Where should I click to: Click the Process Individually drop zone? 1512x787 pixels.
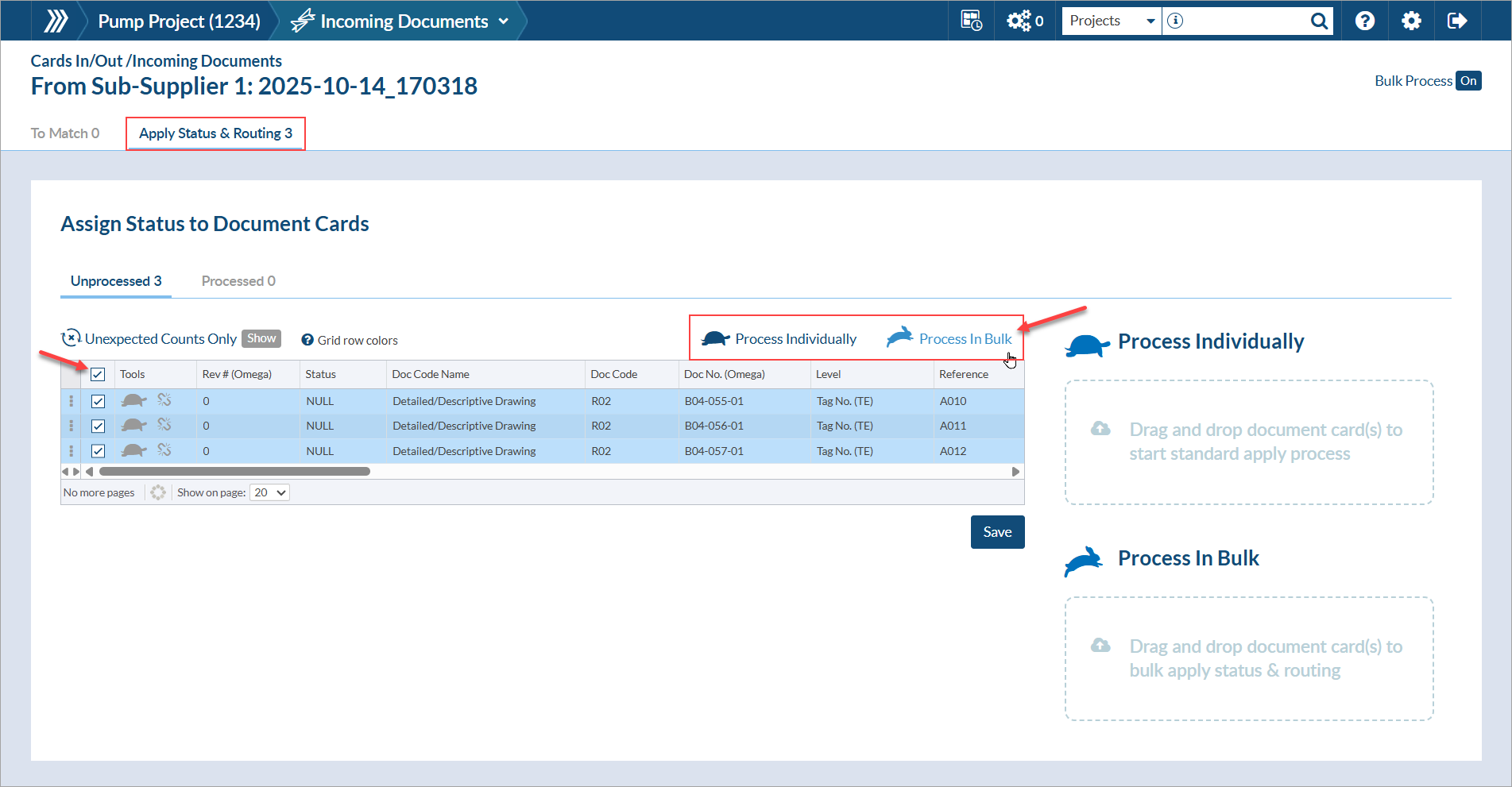[x=1249, y=442]
